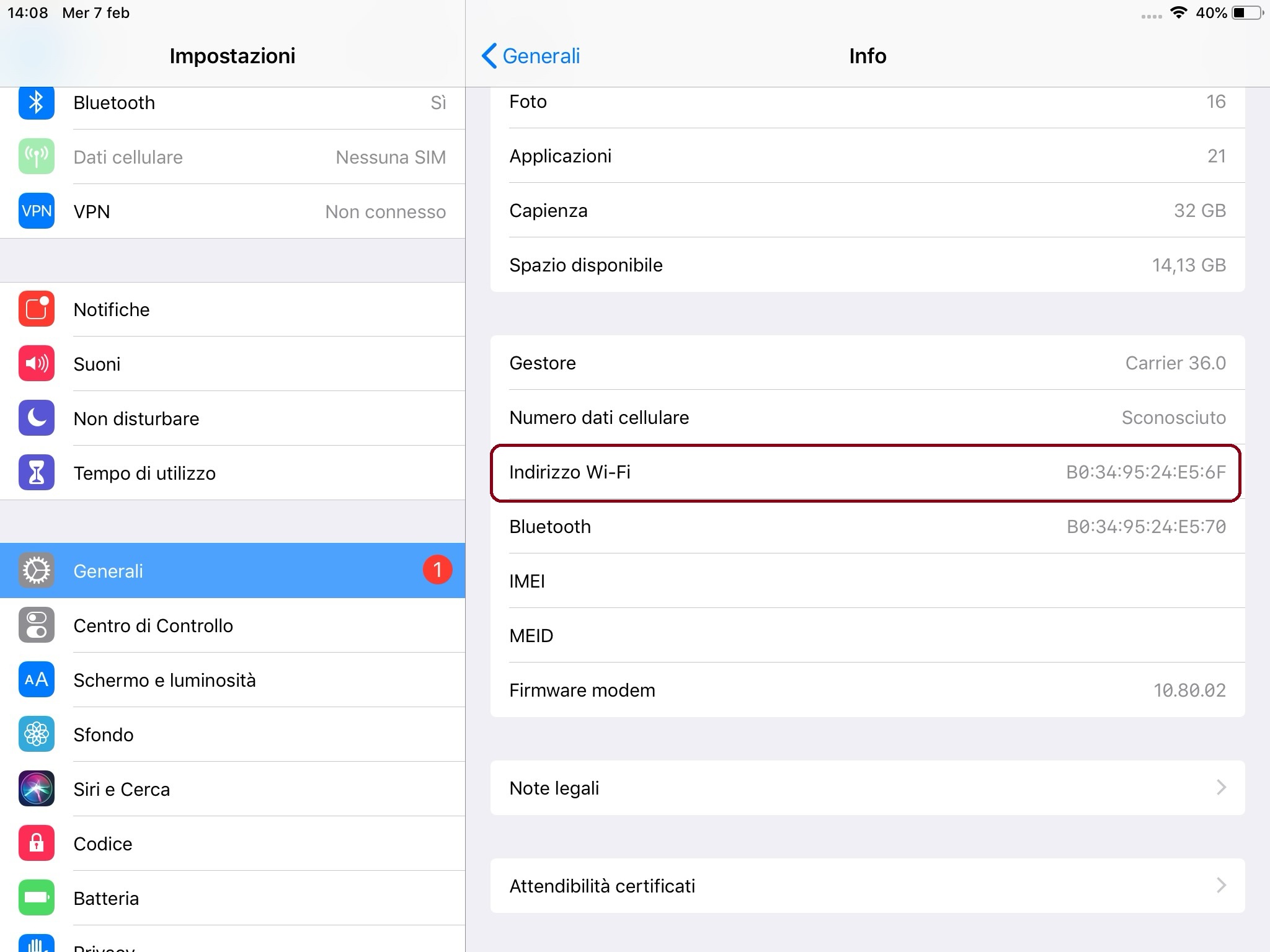Viewport: 1270px width, 952px height.
Task: Open Attendibilità certificati chevron
Action: (x=1221, y=886)
